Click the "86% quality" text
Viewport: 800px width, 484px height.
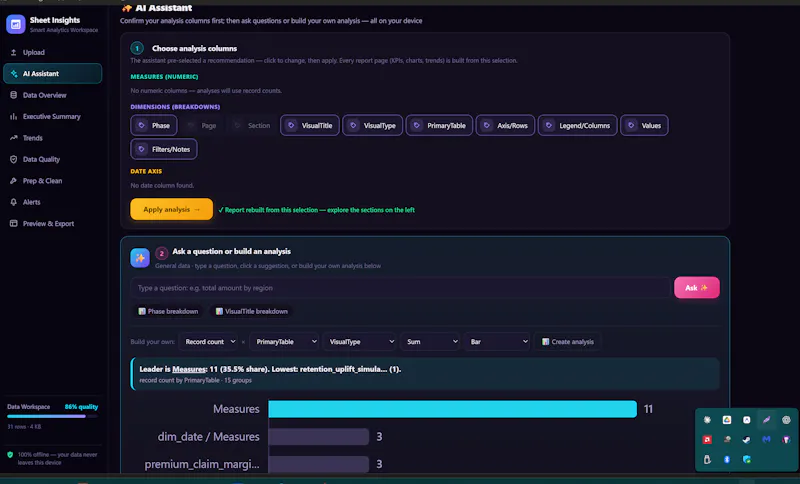pyautogui.click(x=81, y=406)
